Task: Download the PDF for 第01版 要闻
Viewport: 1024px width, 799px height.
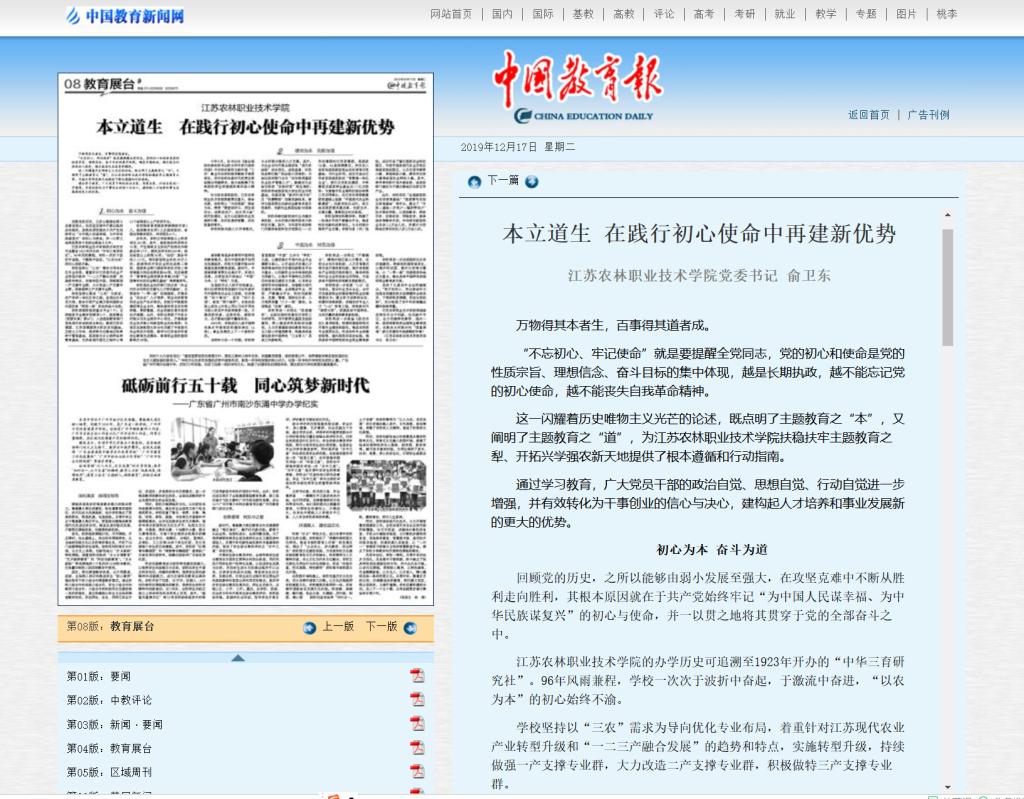Action: 417,675
